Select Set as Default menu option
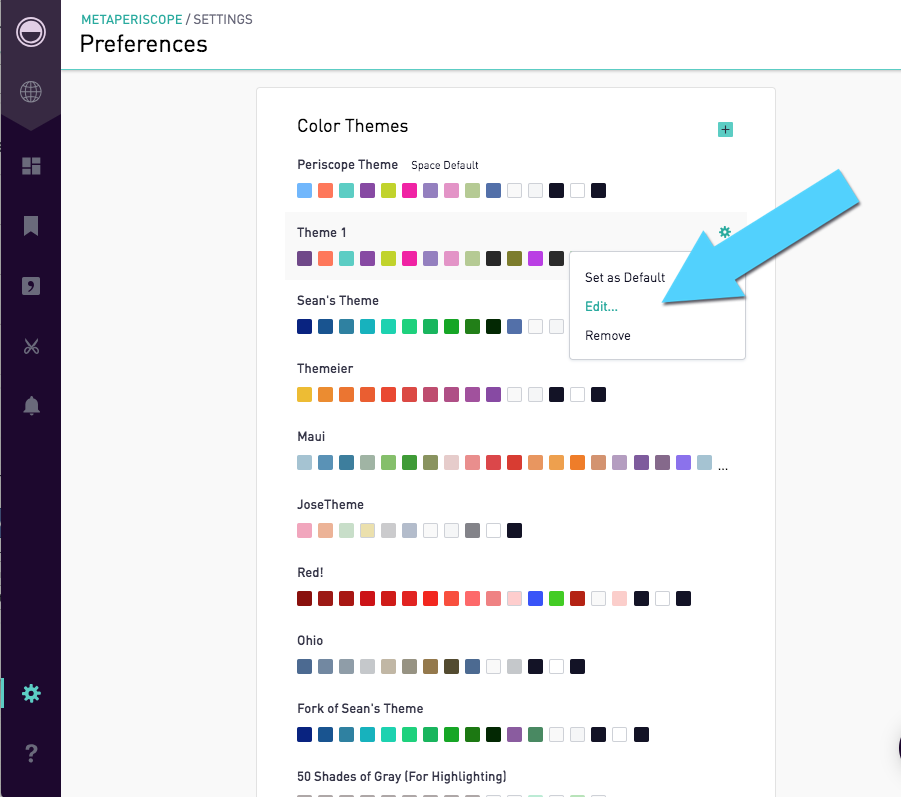 625,278
